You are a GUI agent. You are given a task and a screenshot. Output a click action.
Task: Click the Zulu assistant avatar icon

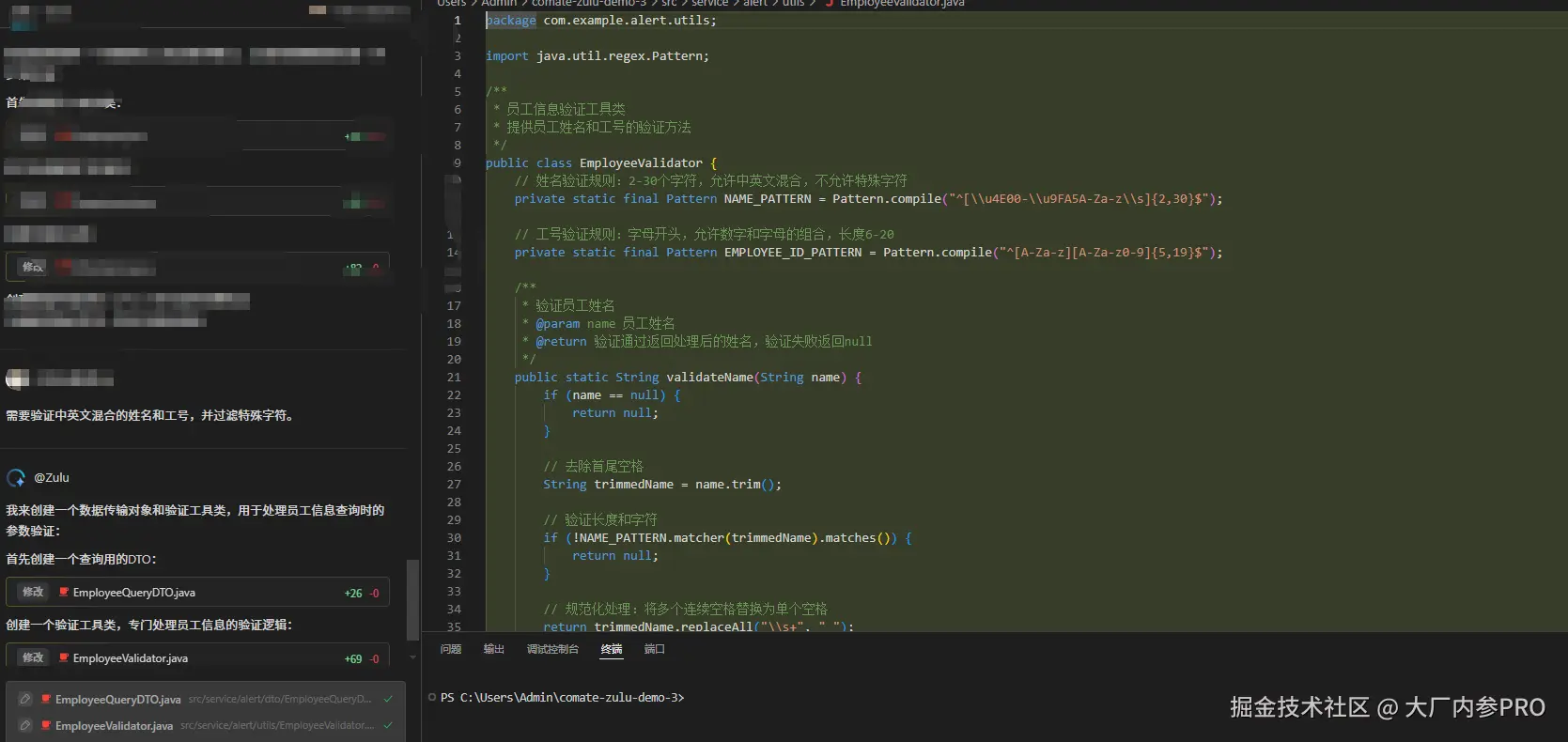16,478
